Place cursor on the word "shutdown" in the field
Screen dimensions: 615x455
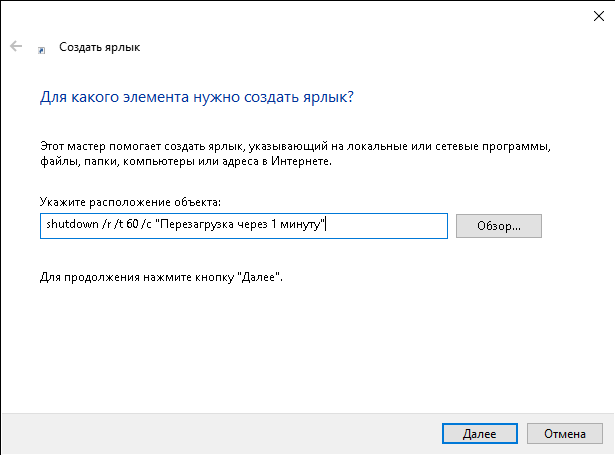68,226
